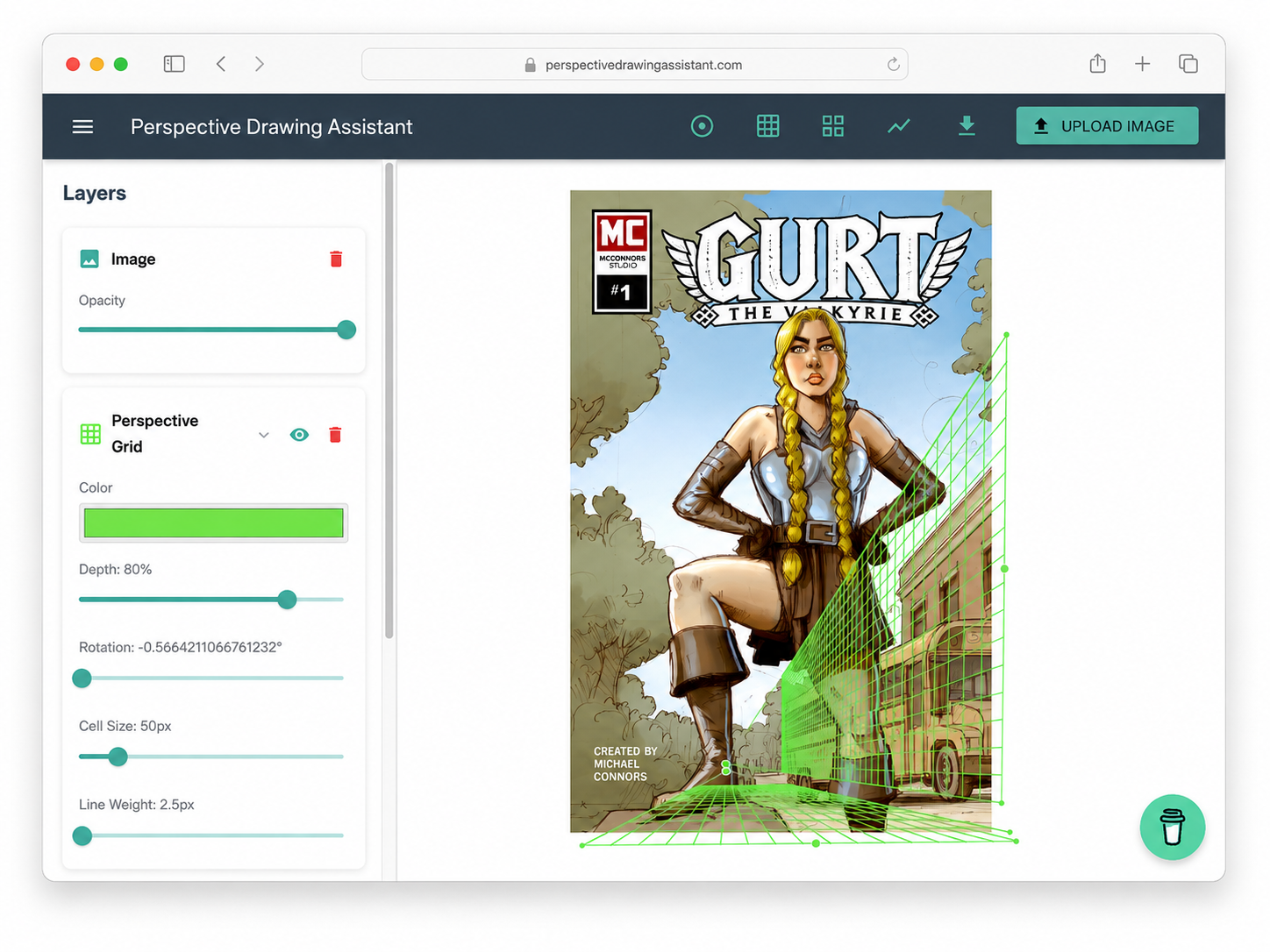Open the green grid color picker
The width and height of the screenshot is (1270, 952).
point(213,522)
